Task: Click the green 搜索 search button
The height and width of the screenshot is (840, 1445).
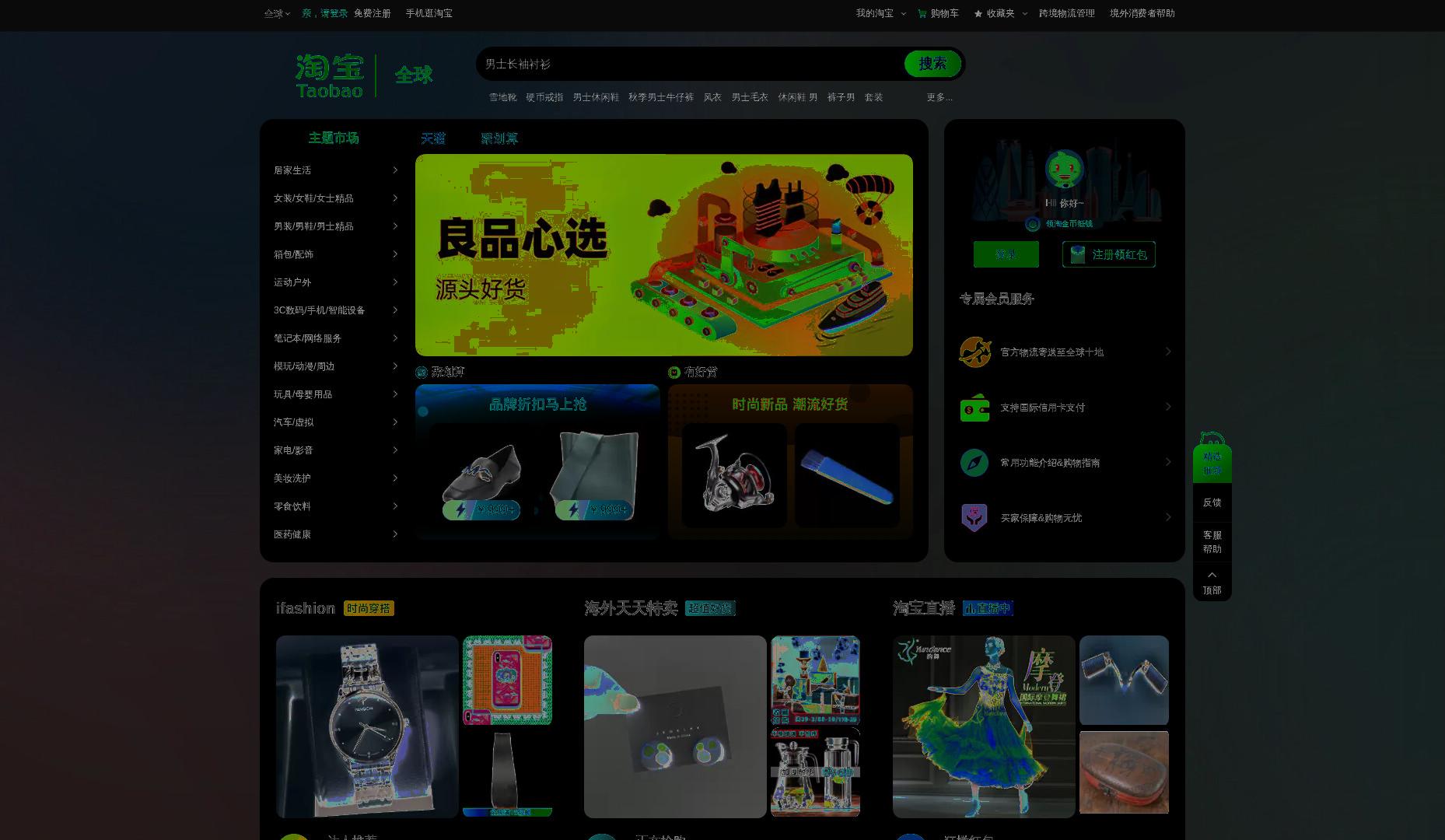Action: 932,64
